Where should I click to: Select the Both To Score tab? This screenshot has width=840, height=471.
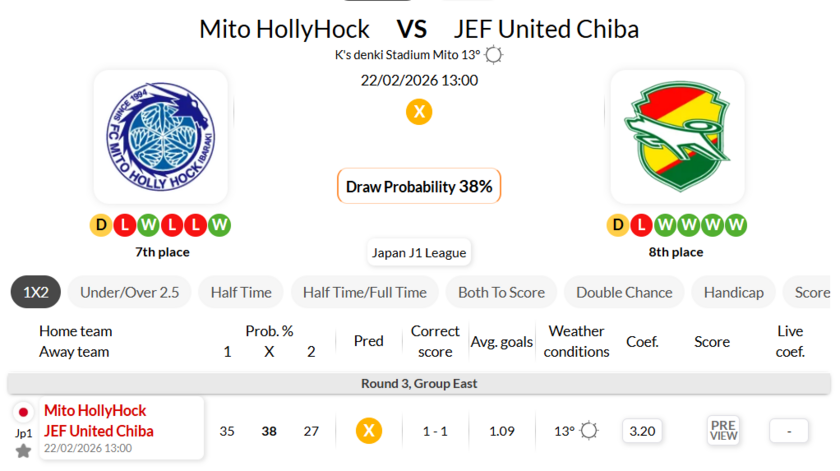point(501,292)
